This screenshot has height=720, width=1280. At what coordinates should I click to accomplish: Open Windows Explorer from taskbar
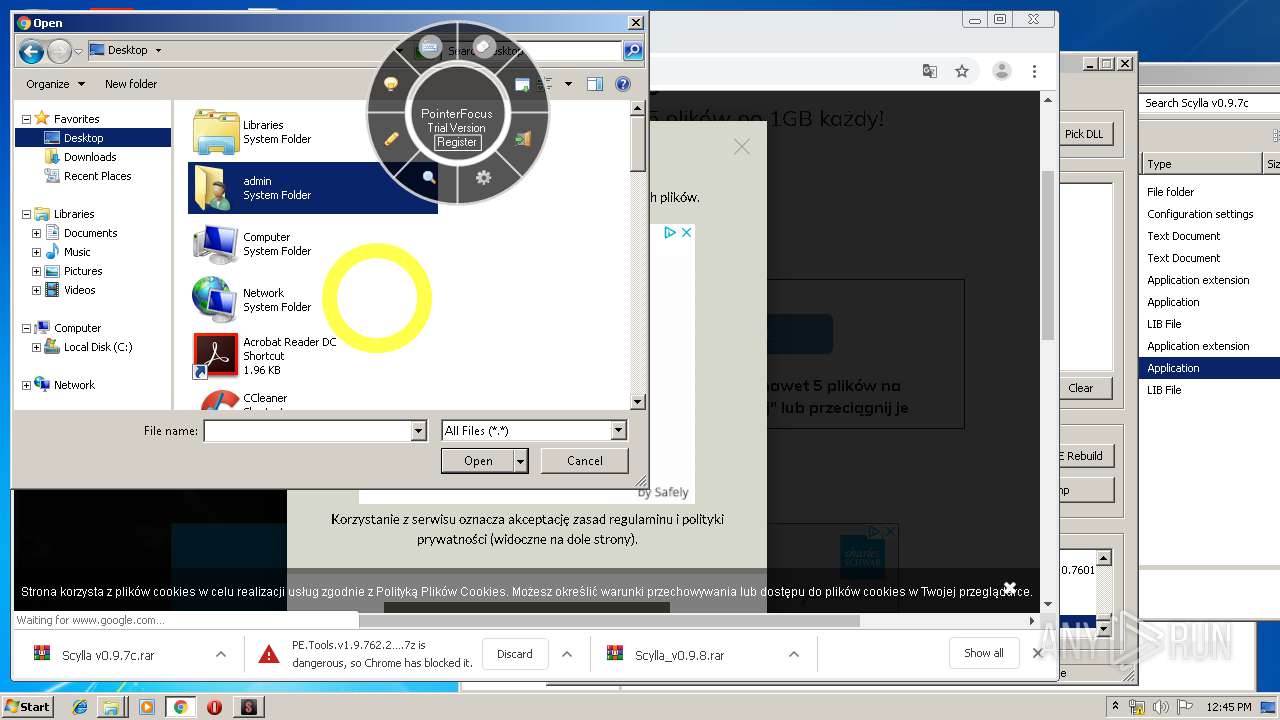(x=111, y=707)
